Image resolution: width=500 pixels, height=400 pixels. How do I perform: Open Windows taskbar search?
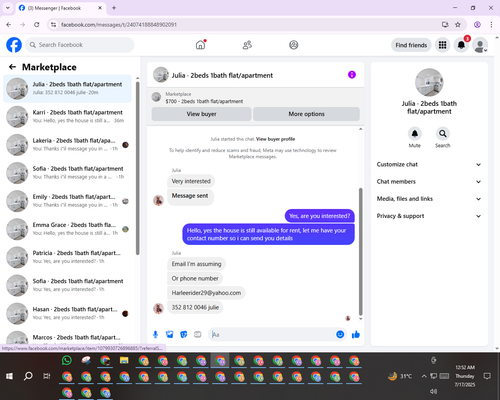(28, 376)
